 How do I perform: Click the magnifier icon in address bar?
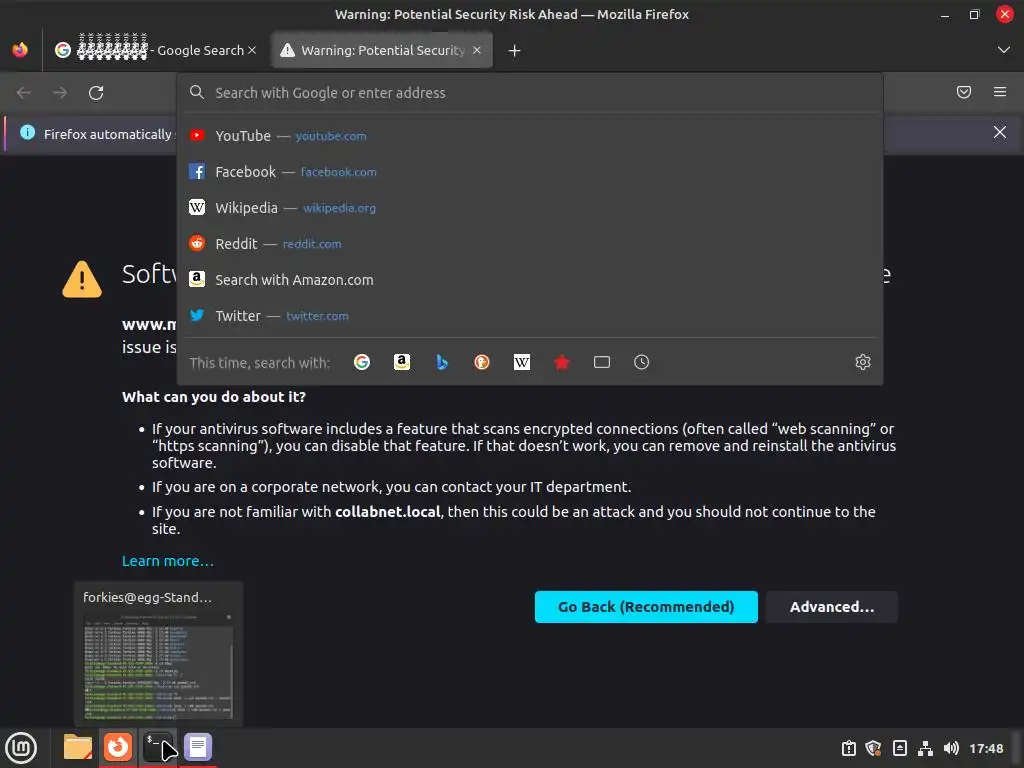[x=197, y=92]
